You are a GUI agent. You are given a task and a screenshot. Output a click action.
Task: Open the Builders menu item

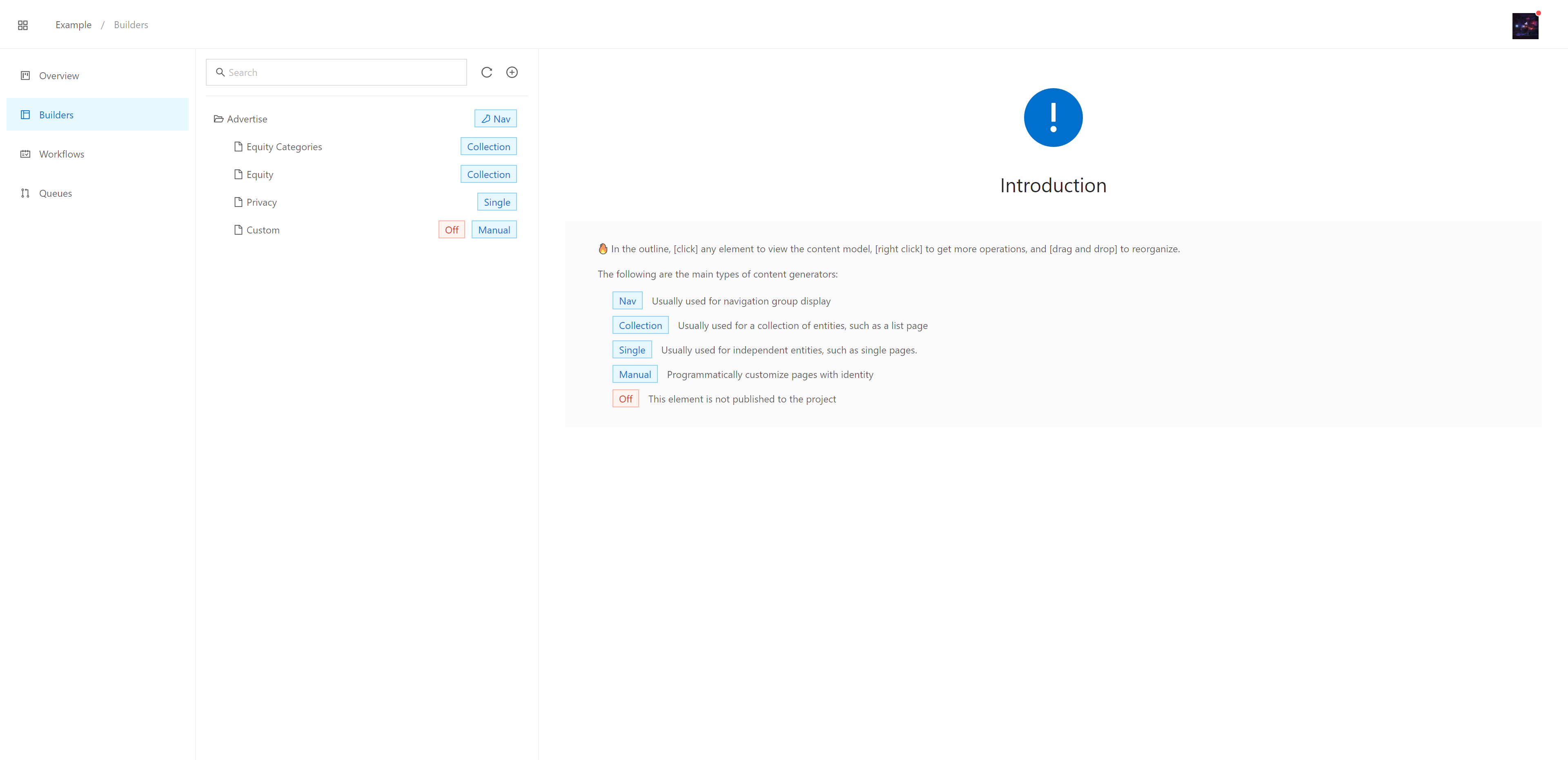(56, 115)
